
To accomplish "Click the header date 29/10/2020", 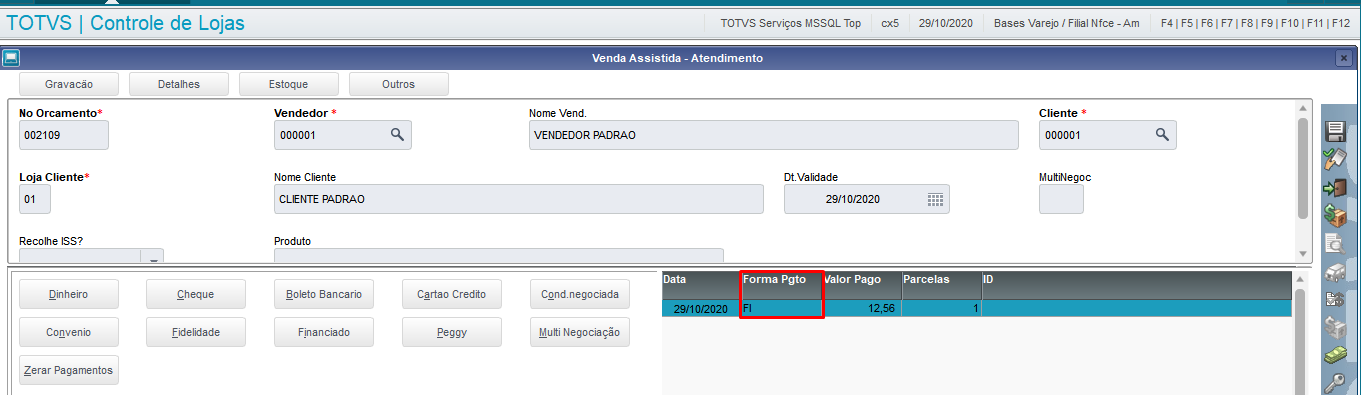I will [x=946, y=23].
